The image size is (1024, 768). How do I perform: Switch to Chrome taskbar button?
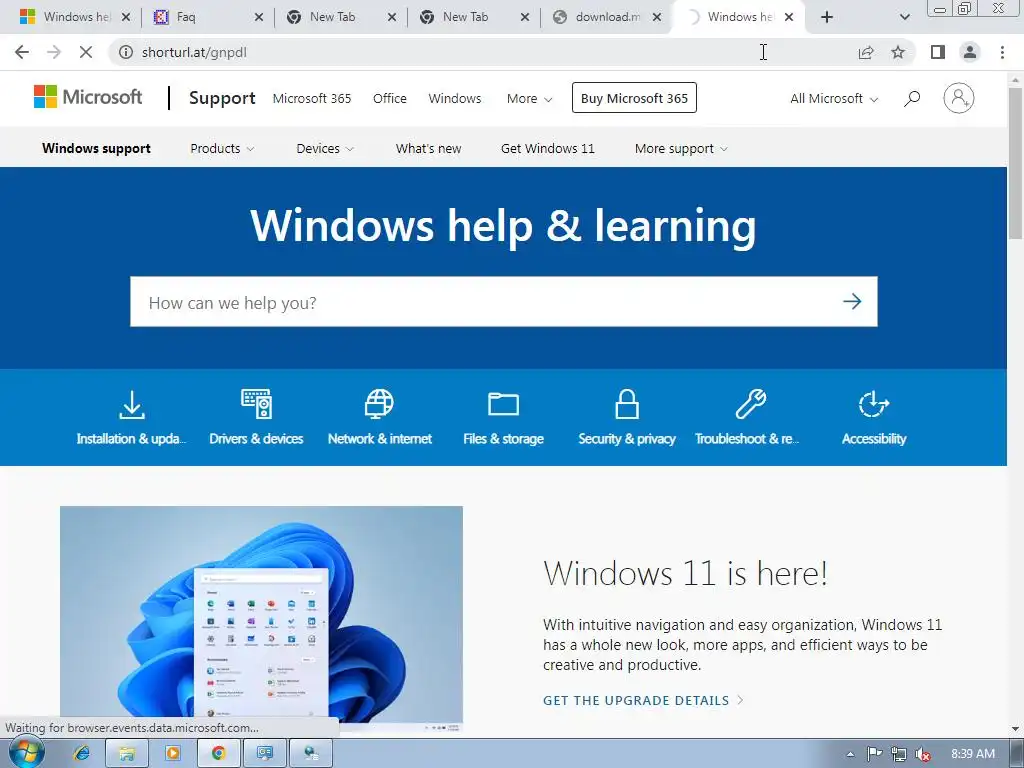tap(218, 754)
